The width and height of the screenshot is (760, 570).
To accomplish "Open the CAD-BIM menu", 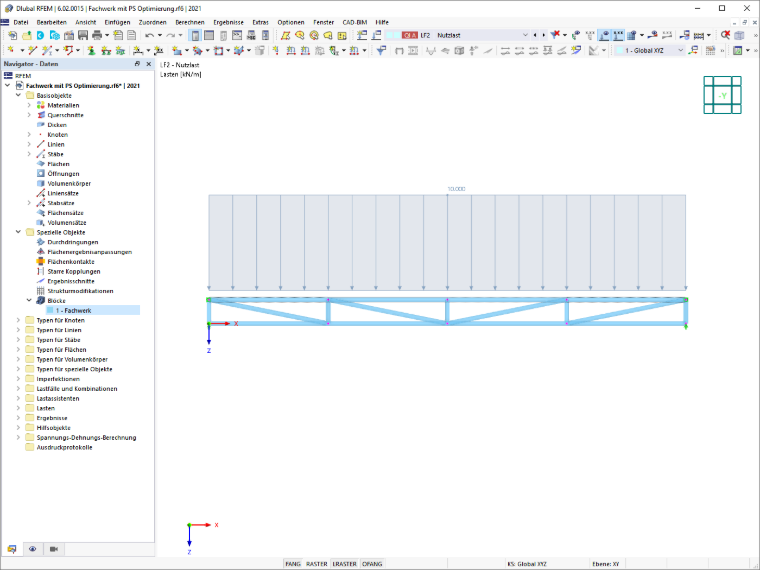I will tap(355, 22).
